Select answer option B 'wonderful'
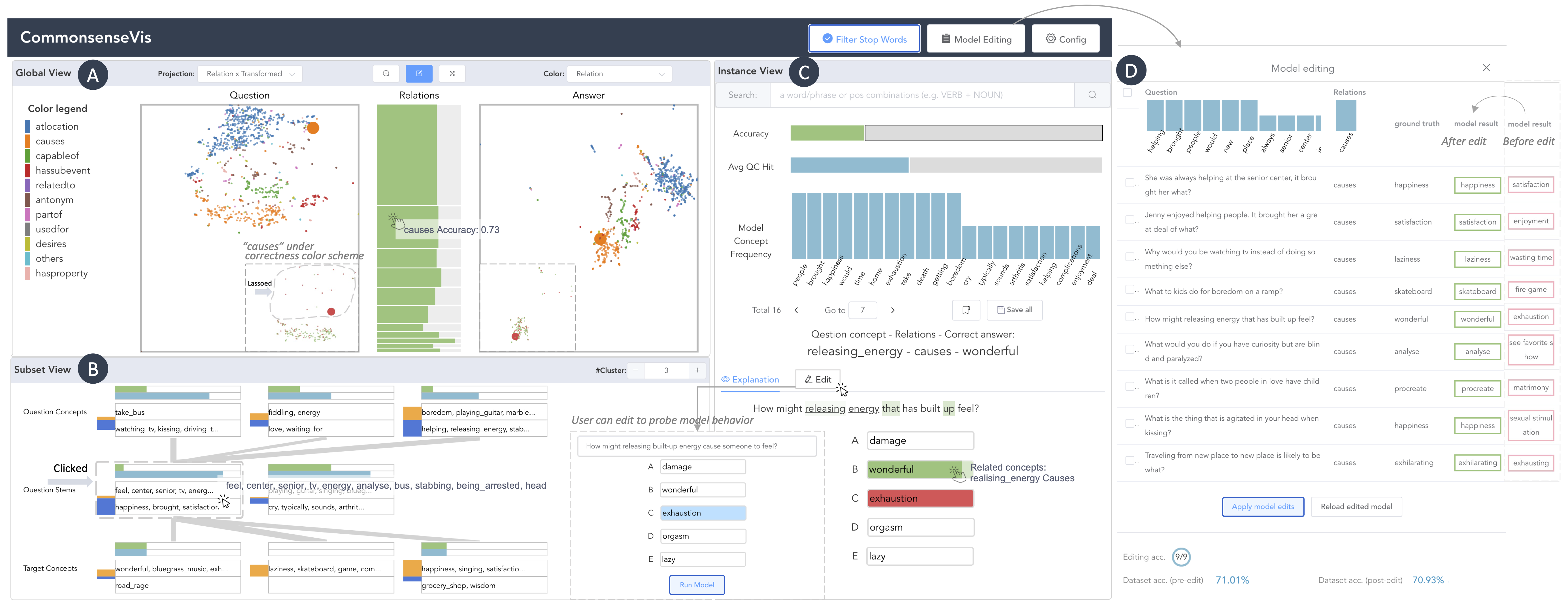1568x609 pixels. tap(920, 470)
